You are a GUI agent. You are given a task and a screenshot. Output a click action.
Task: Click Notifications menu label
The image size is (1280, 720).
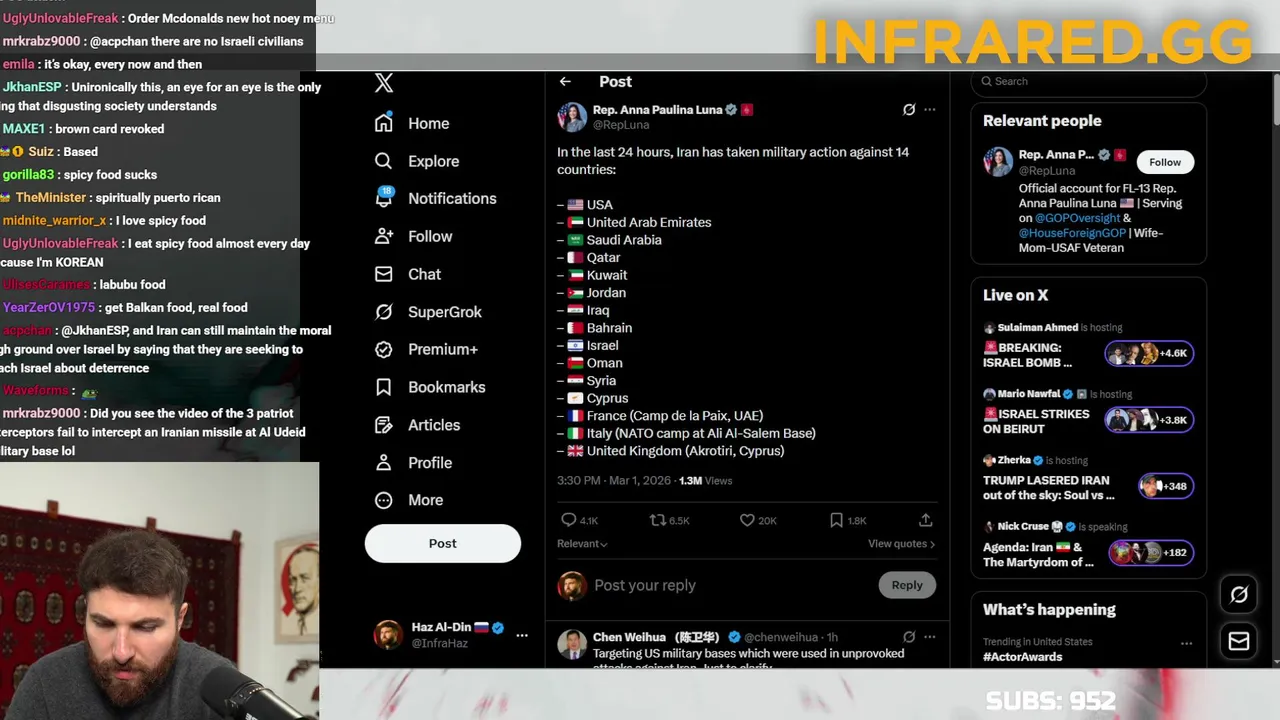pyautogui.click(x=452, y=198)
